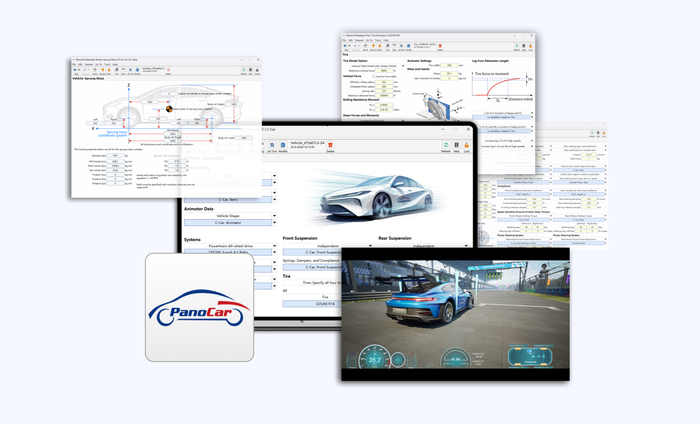Toggle the checkbox beside the Sprung mass field
The image size is (700, 424).
[x=156, y=156]
